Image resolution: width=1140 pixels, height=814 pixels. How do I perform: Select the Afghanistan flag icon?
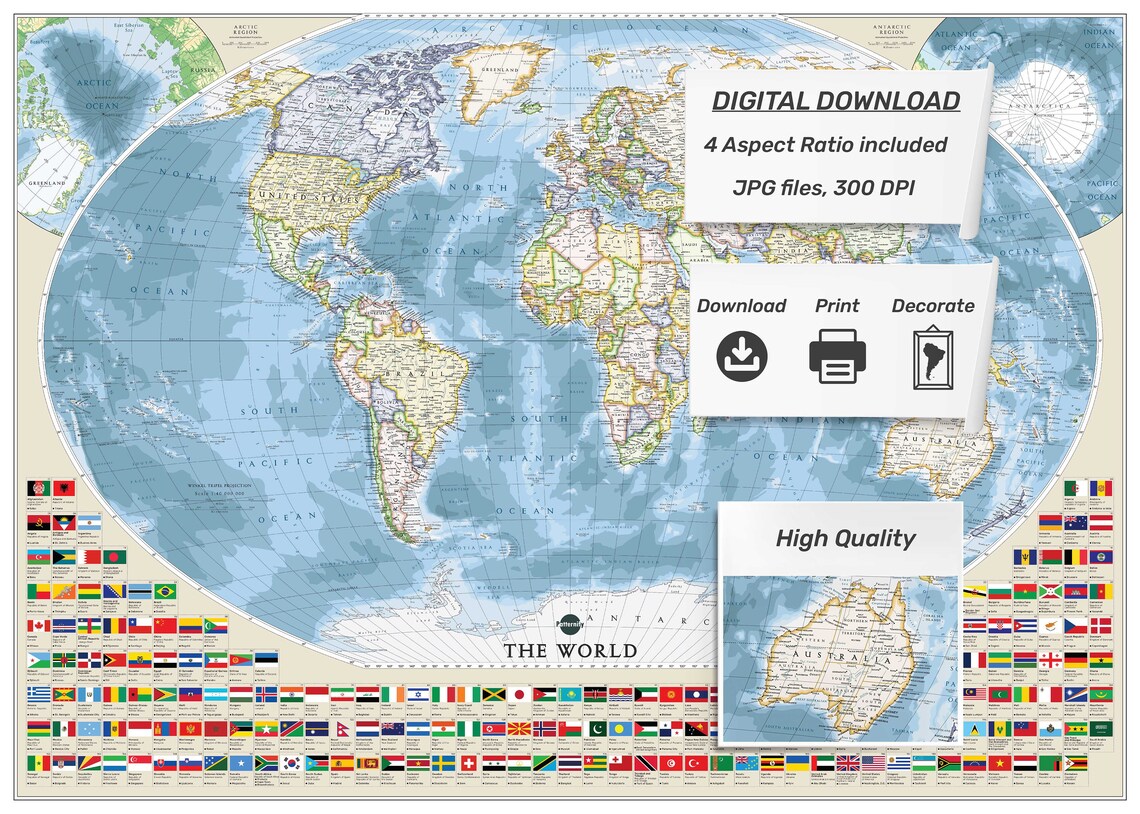(x=36, y=488)
